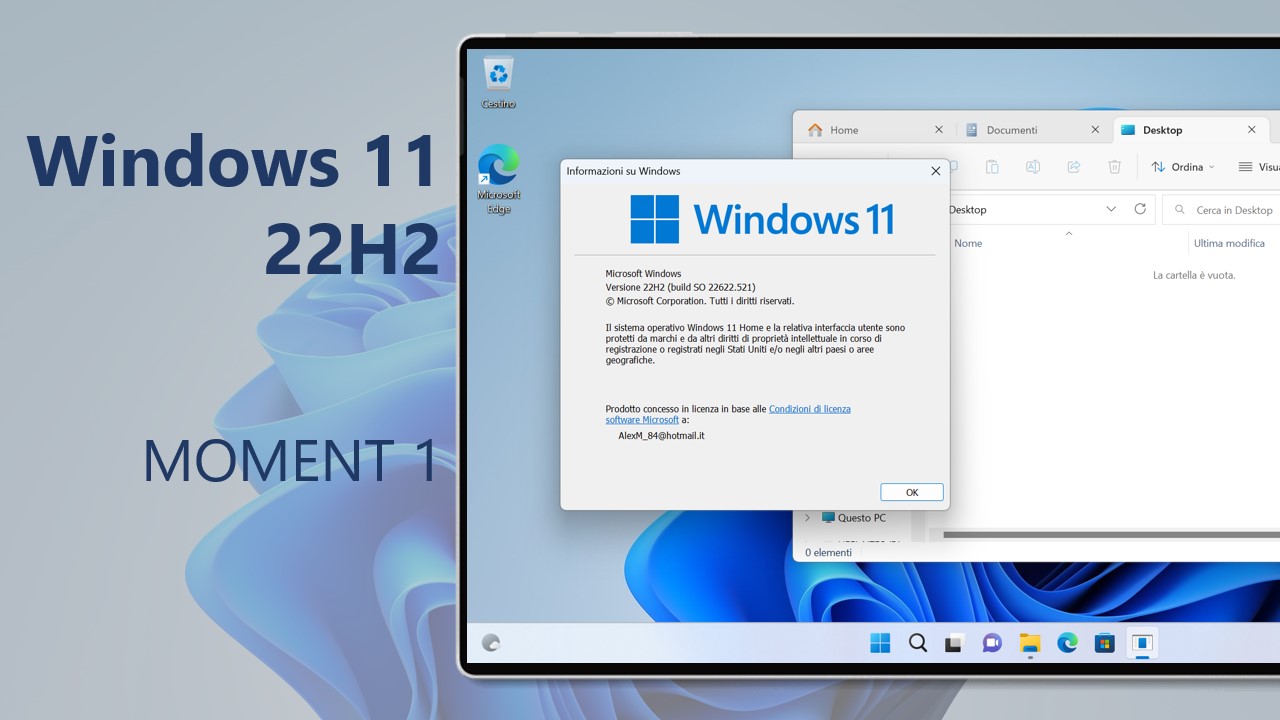1280x720 pixels.
Task: Open the Start menu from the taskbar
Action: [x=880, y=643]
